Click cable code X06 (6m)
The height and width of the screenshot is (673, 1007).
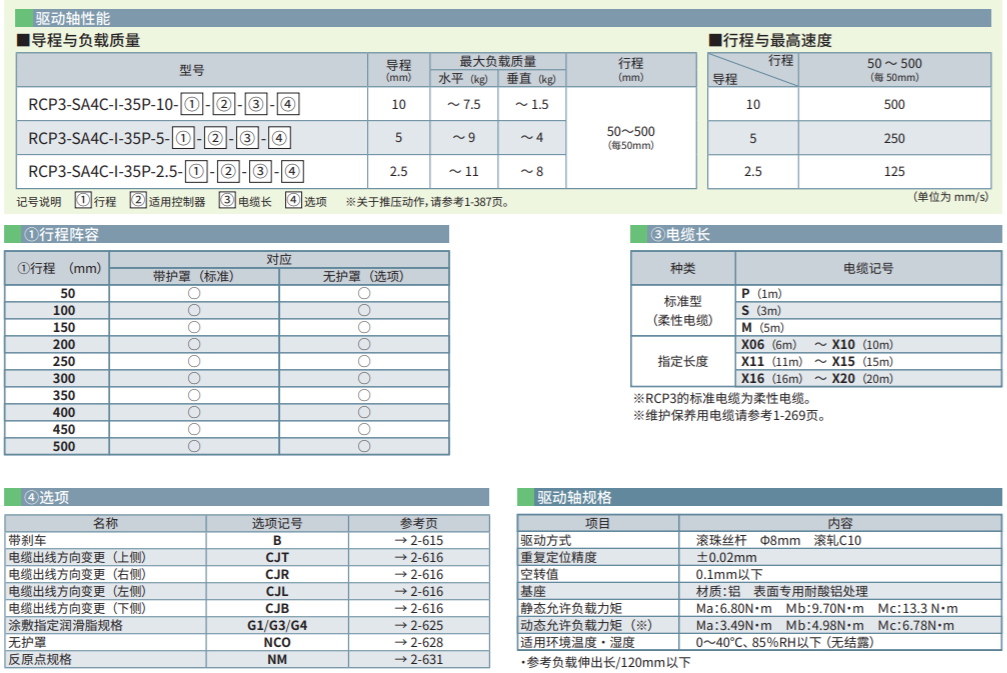[x=769, y=345]
